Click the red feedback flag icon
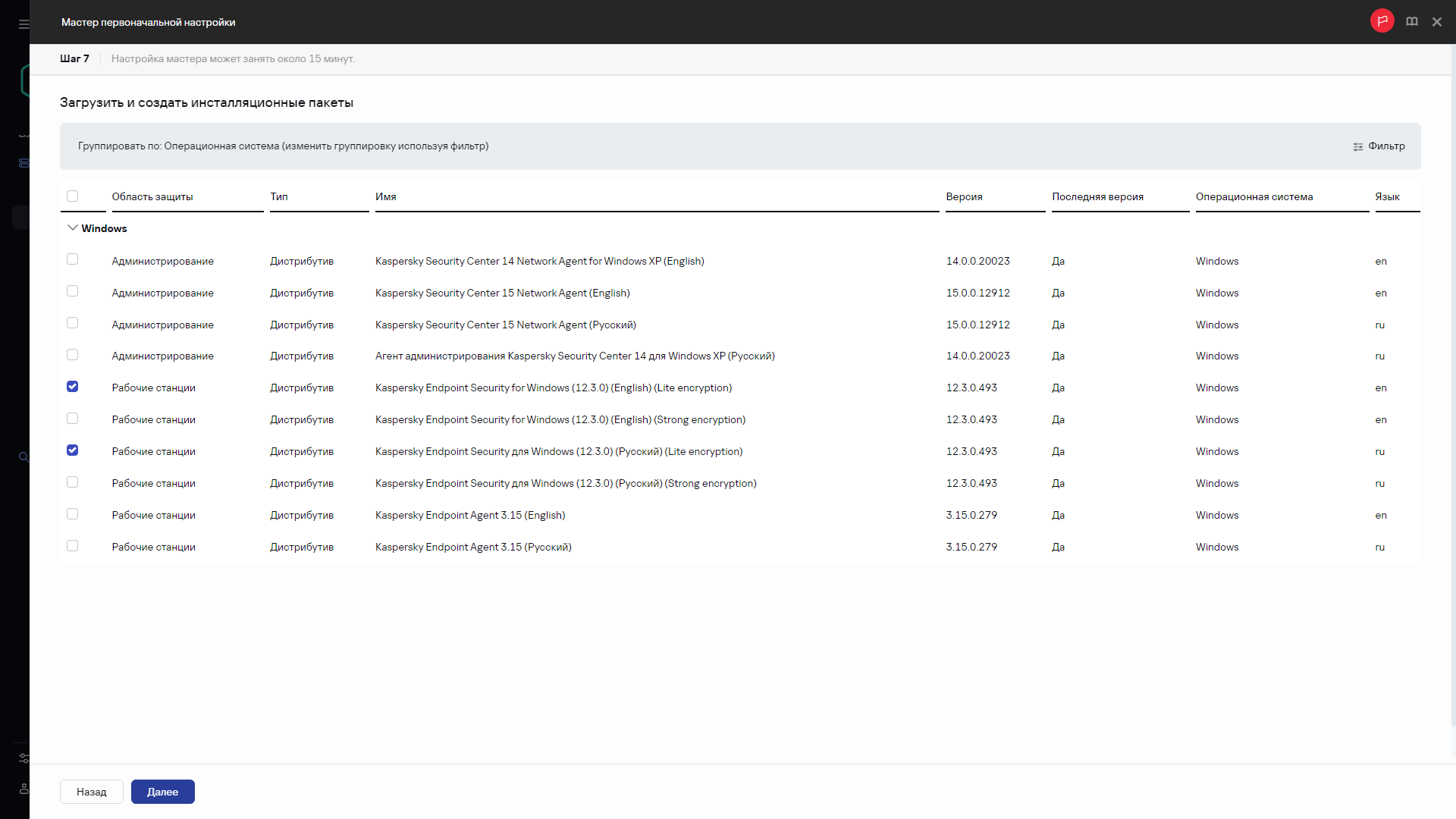This screenshot has width=1456, height=819. (1382, 21)
